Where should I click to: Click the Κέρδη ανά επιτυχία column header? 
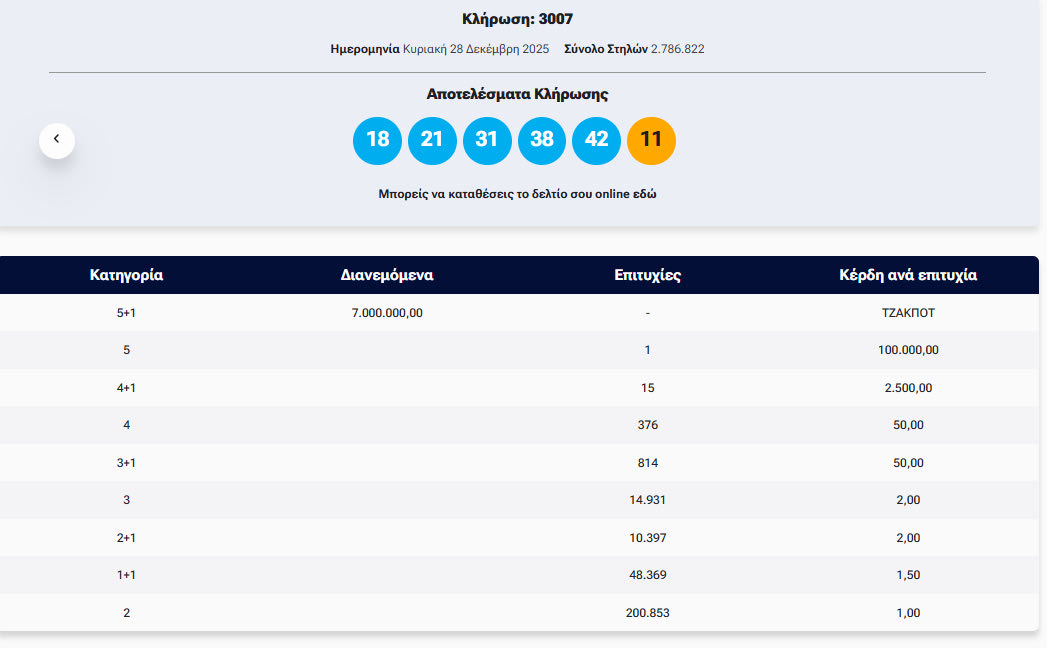pyautogui.click(x=908, y=275)
